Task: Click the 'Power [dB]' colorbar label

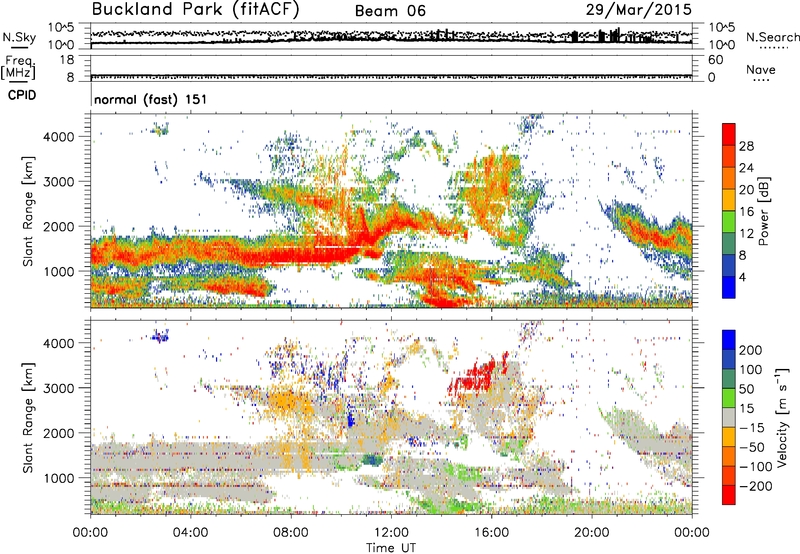Action: click(x=764, y=211)
